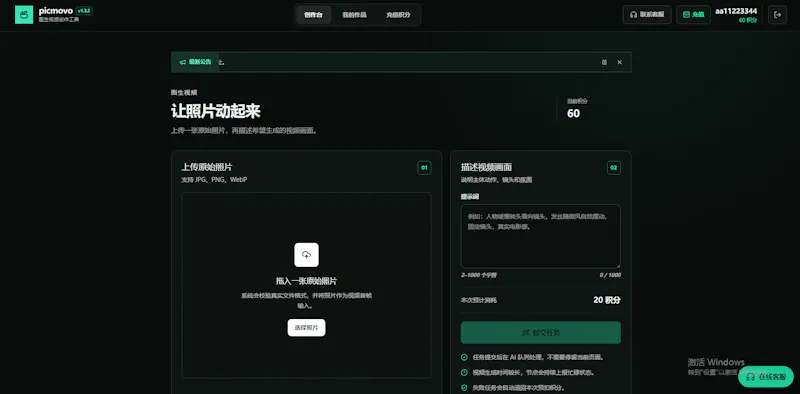Image resolution: width=800 pixels, height=394 pixels.
Task: Click the cloud upload icon
Action: [307, 255]
